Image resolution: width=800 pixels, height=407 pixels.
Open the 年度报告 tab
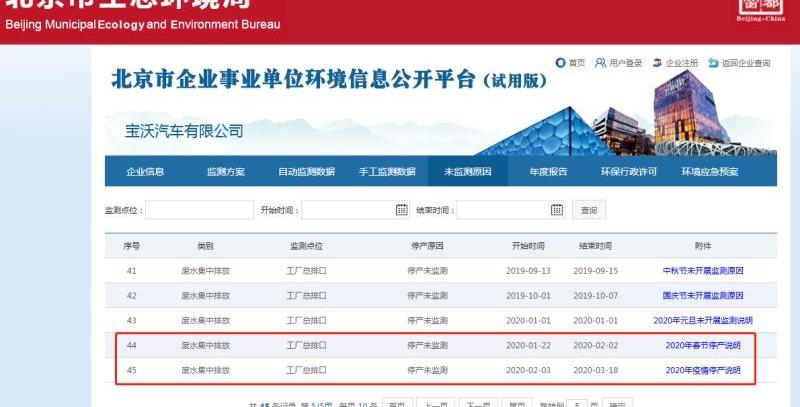pos(548,171)
